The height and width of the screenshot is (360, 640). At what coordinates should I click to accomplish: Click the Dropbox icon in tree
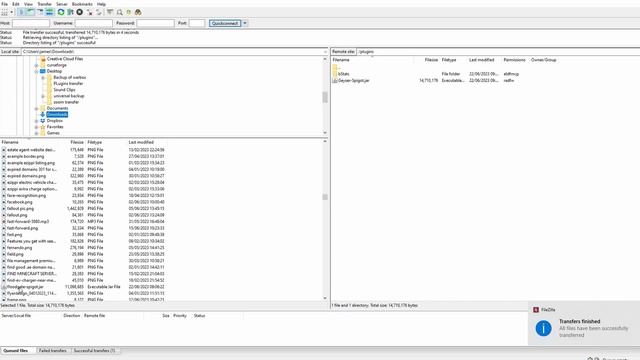point(42,121)
